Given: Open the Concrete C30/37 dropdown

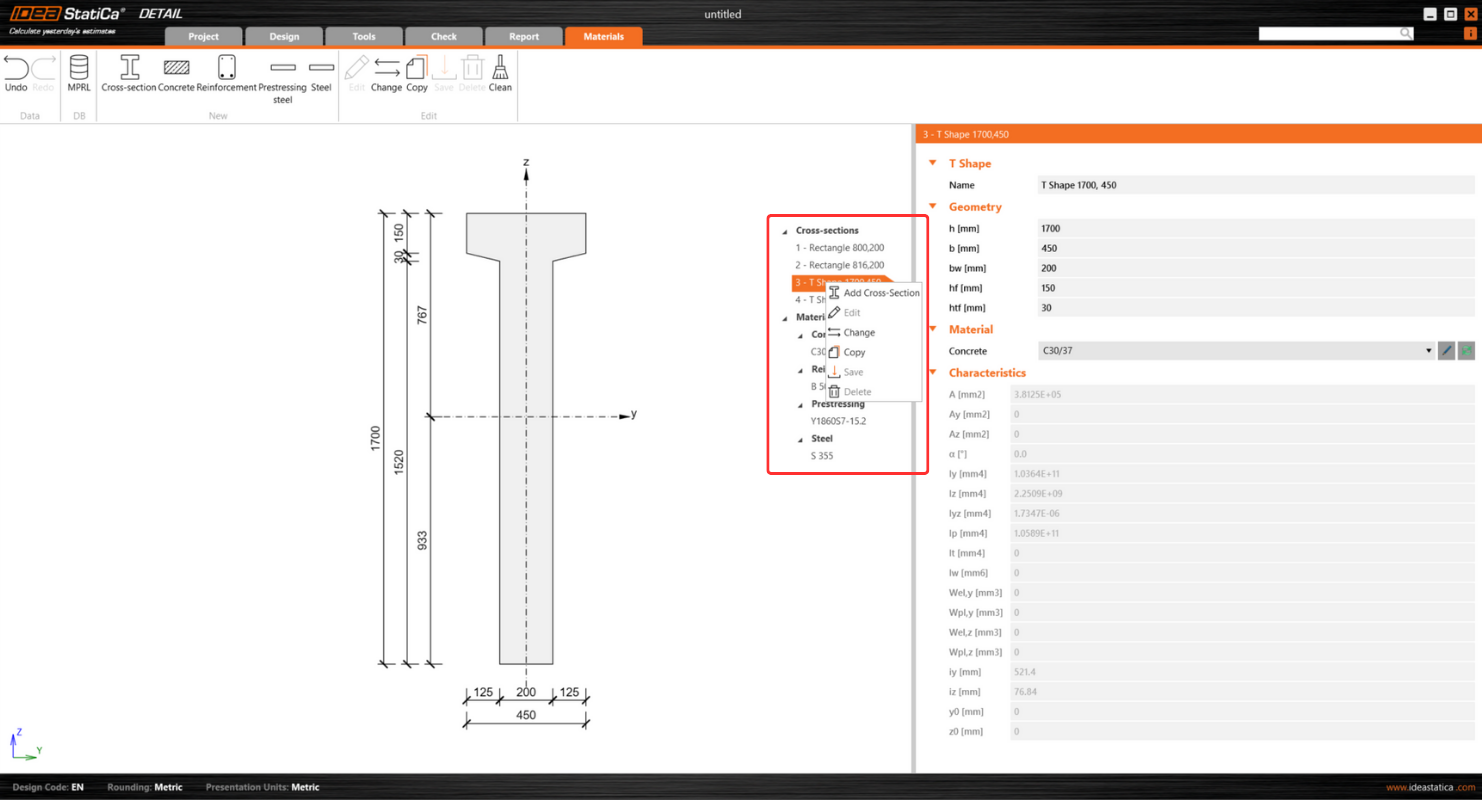Looking at the screenshot, I should click(1428, 350).
